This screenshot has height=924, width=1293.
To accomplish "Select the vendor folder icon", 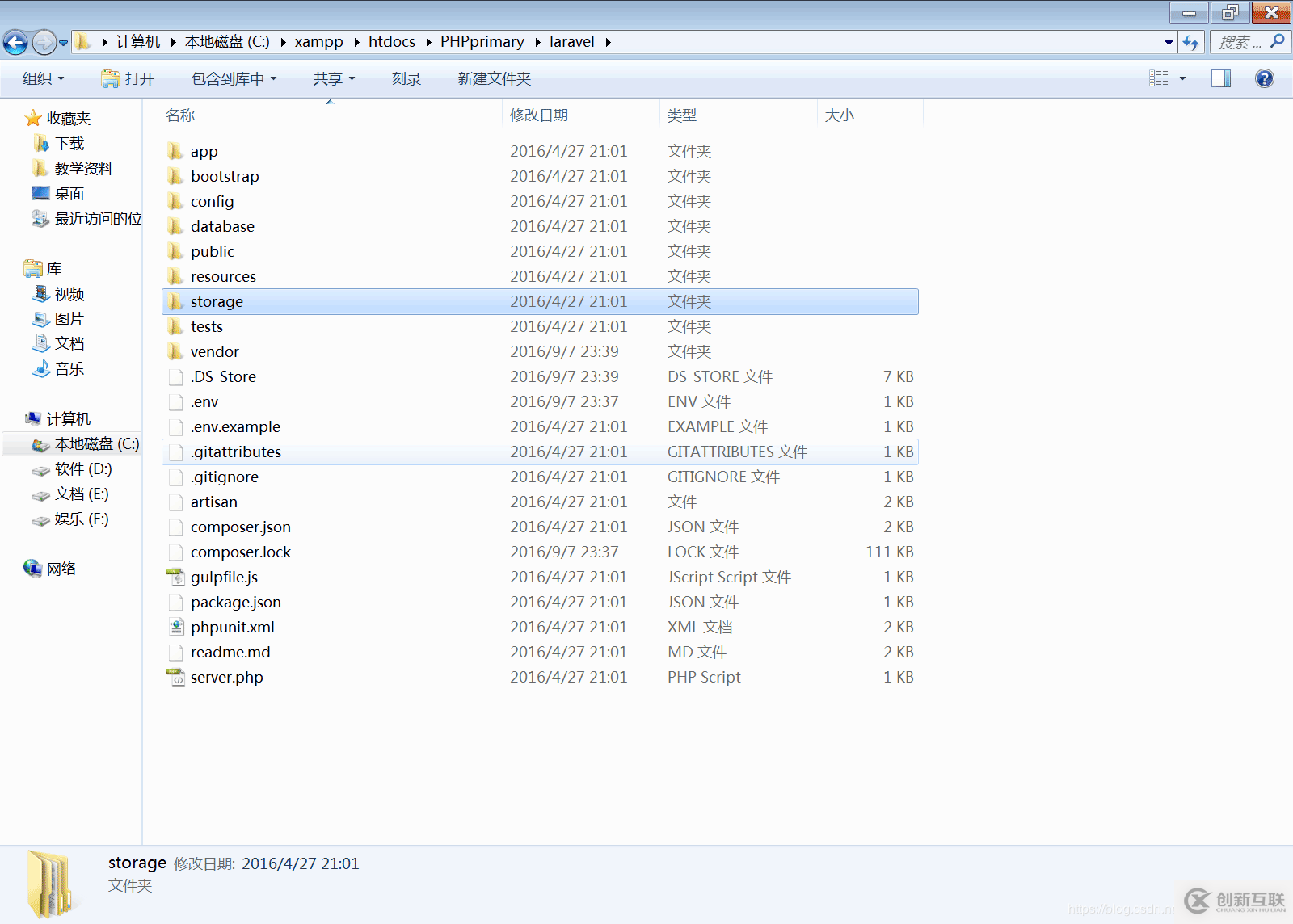I will (x=175, y=351).
